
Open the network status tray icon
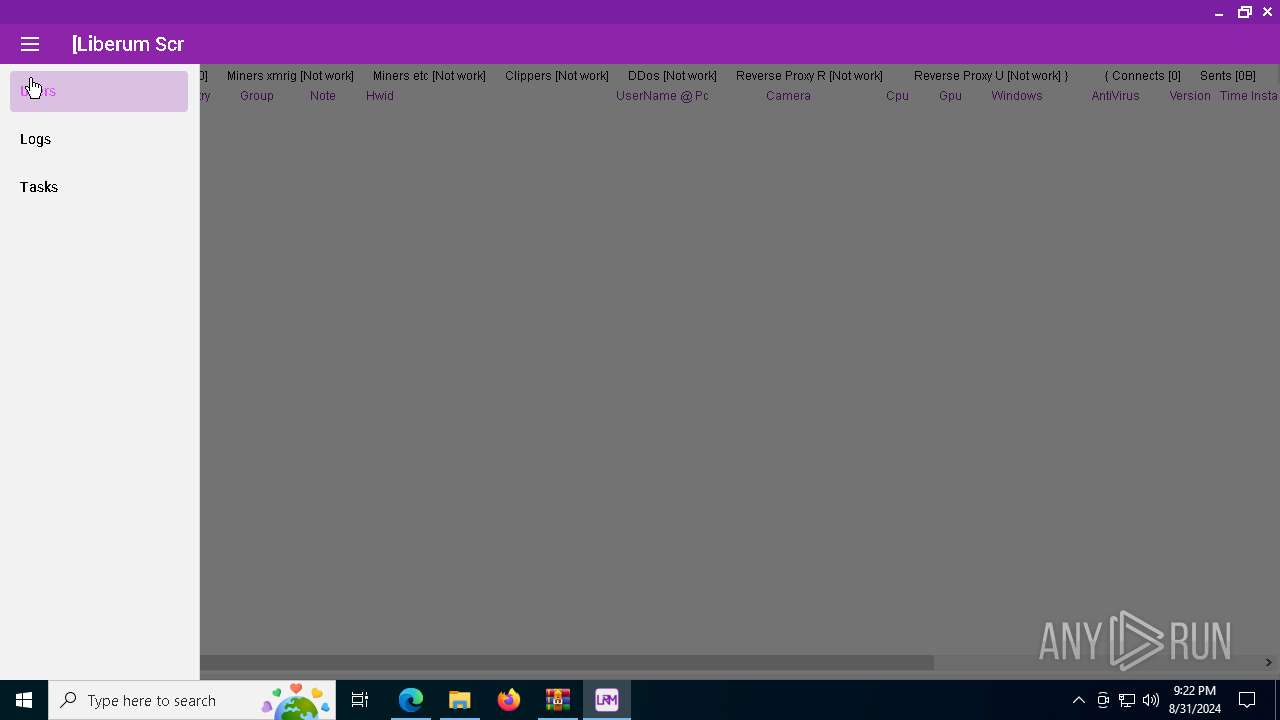click(x=1127, y=700)
